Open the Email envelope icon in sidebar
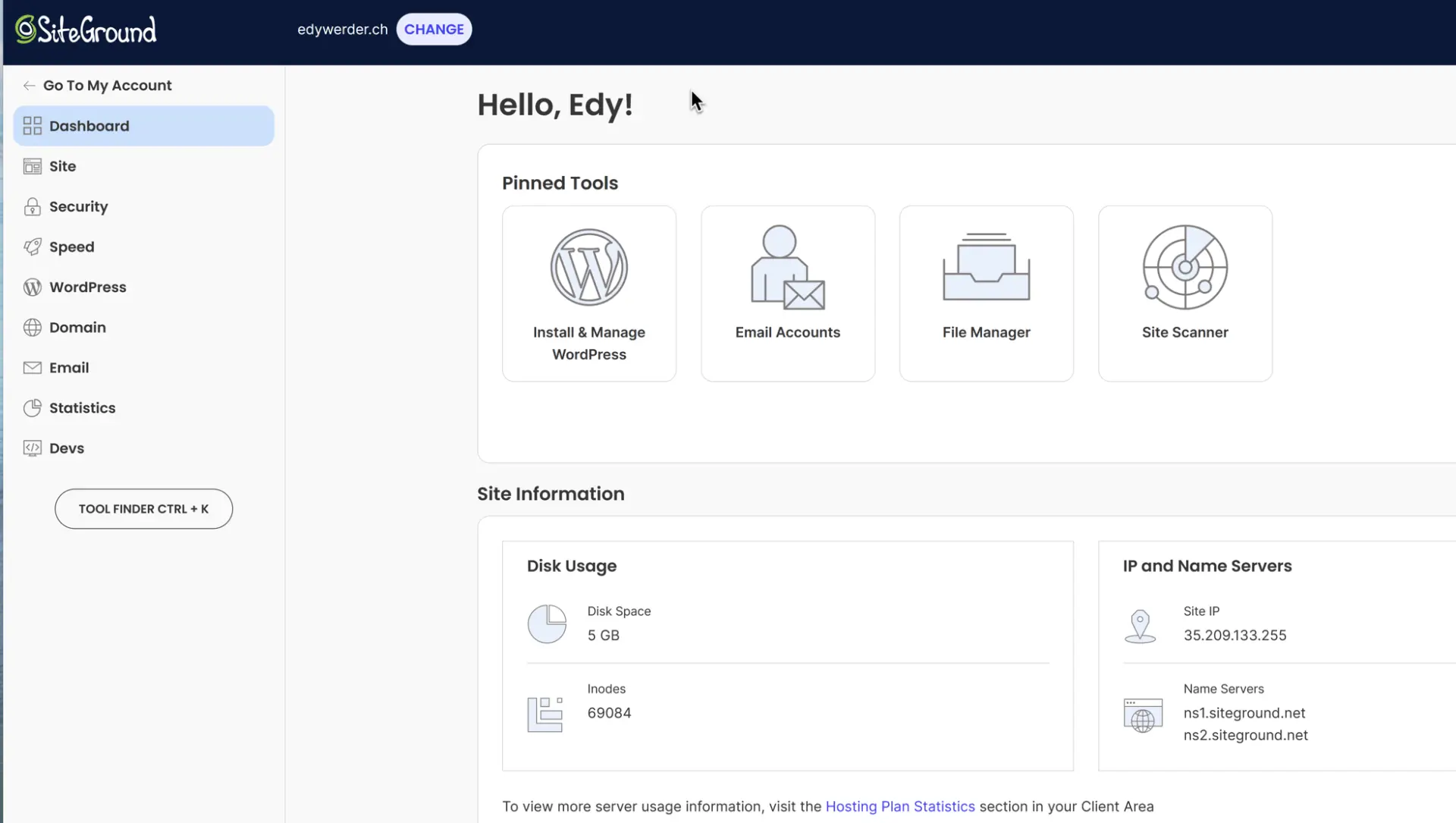The width and height of the screenshot is (1456, 823). 32,367
